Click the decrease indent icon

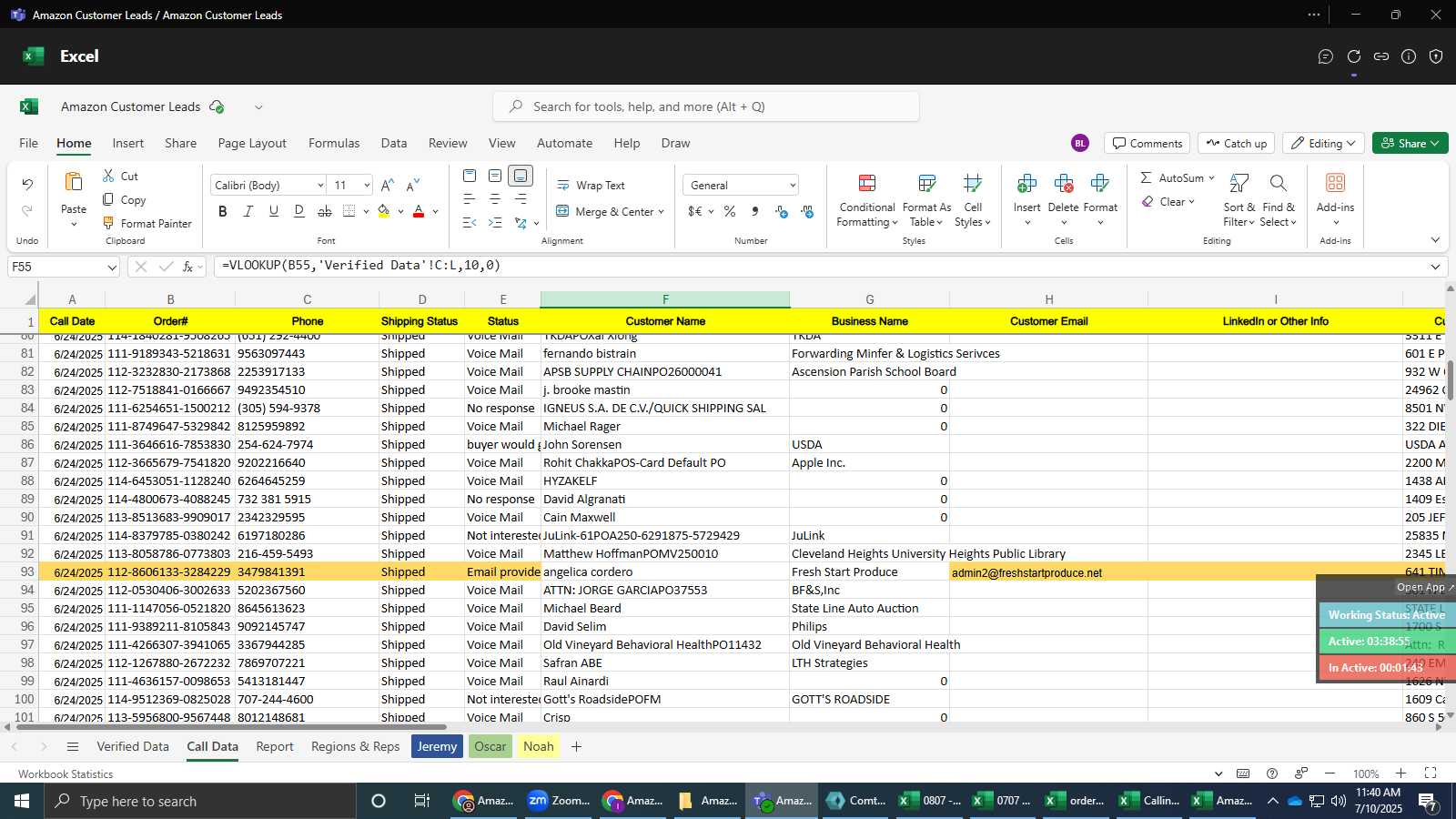(470, 223)
